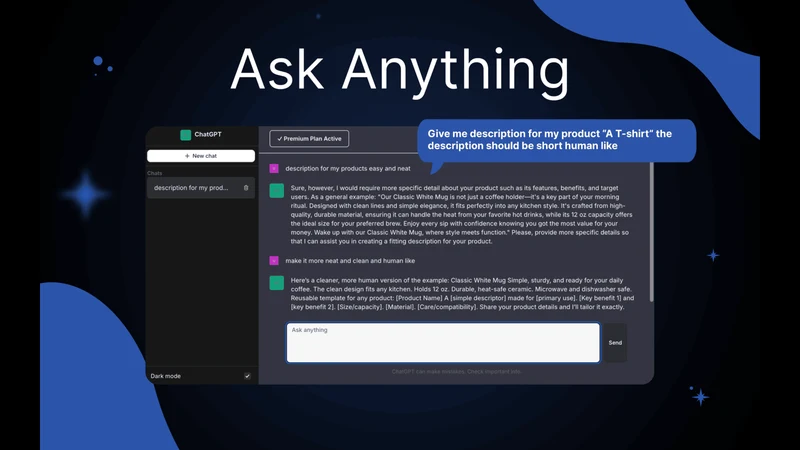800x450 pixels.
Task: Click the 'Dark mode' label
Action: coord(165,376)
